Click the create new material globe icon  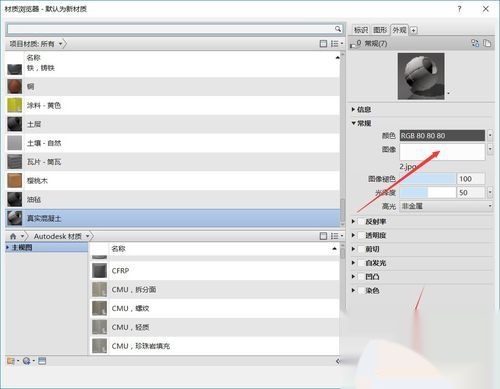pyautogui.click(x=28, y=361)
